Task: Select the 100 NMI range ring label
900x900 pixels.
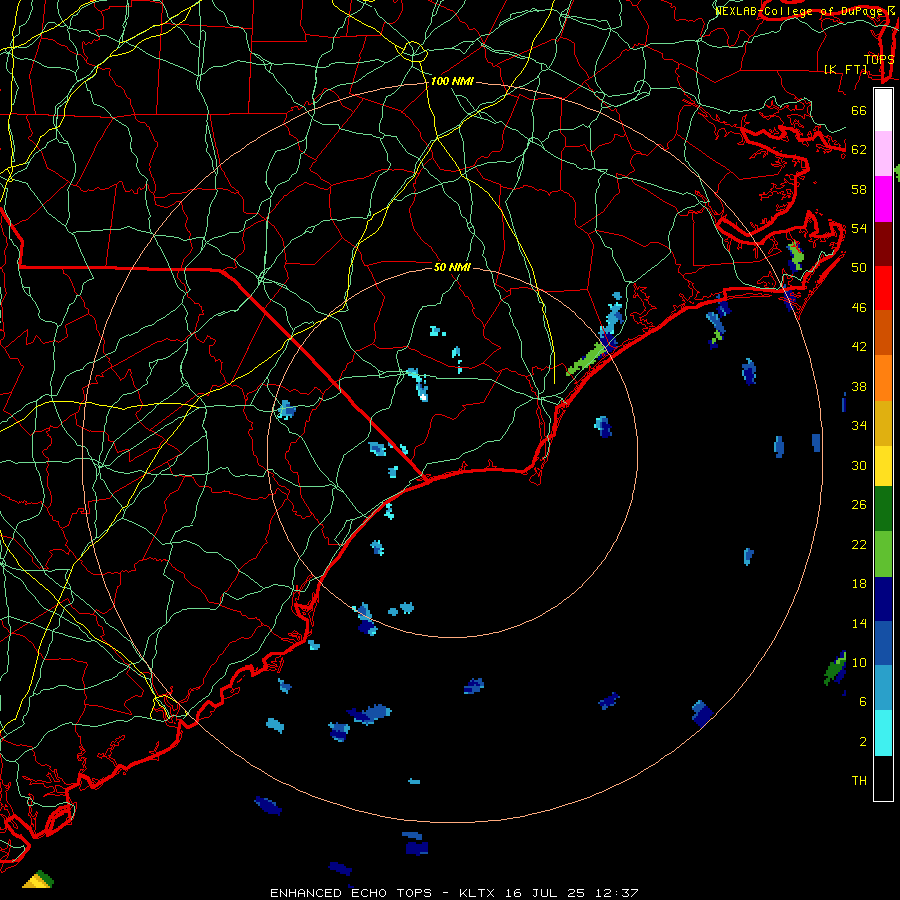Action: click(452, 82)
